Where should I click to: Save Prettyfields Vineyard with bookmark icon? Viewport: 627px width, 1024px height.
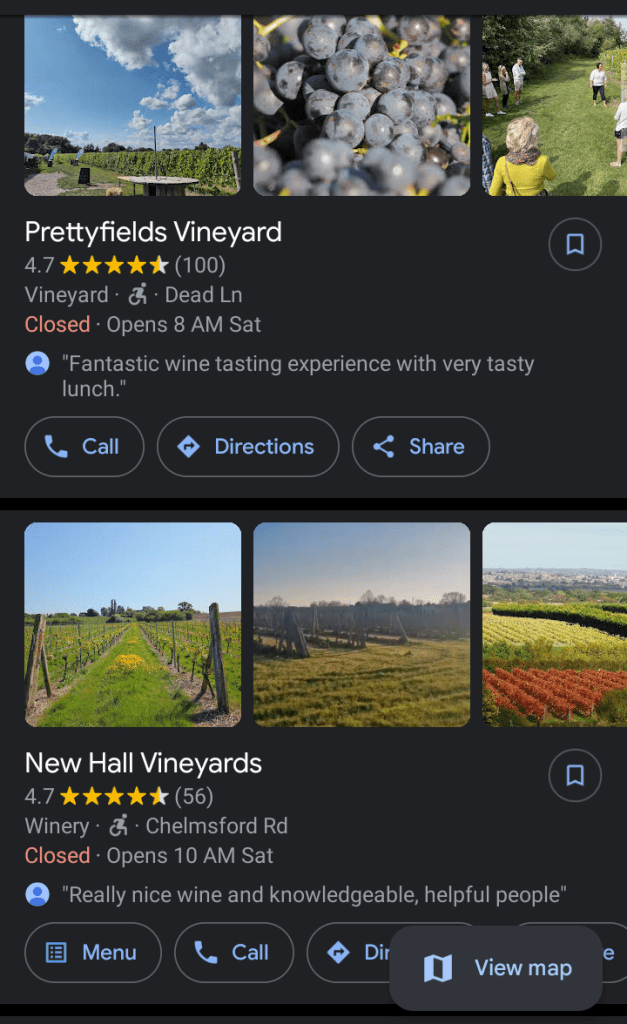point(575,245)
